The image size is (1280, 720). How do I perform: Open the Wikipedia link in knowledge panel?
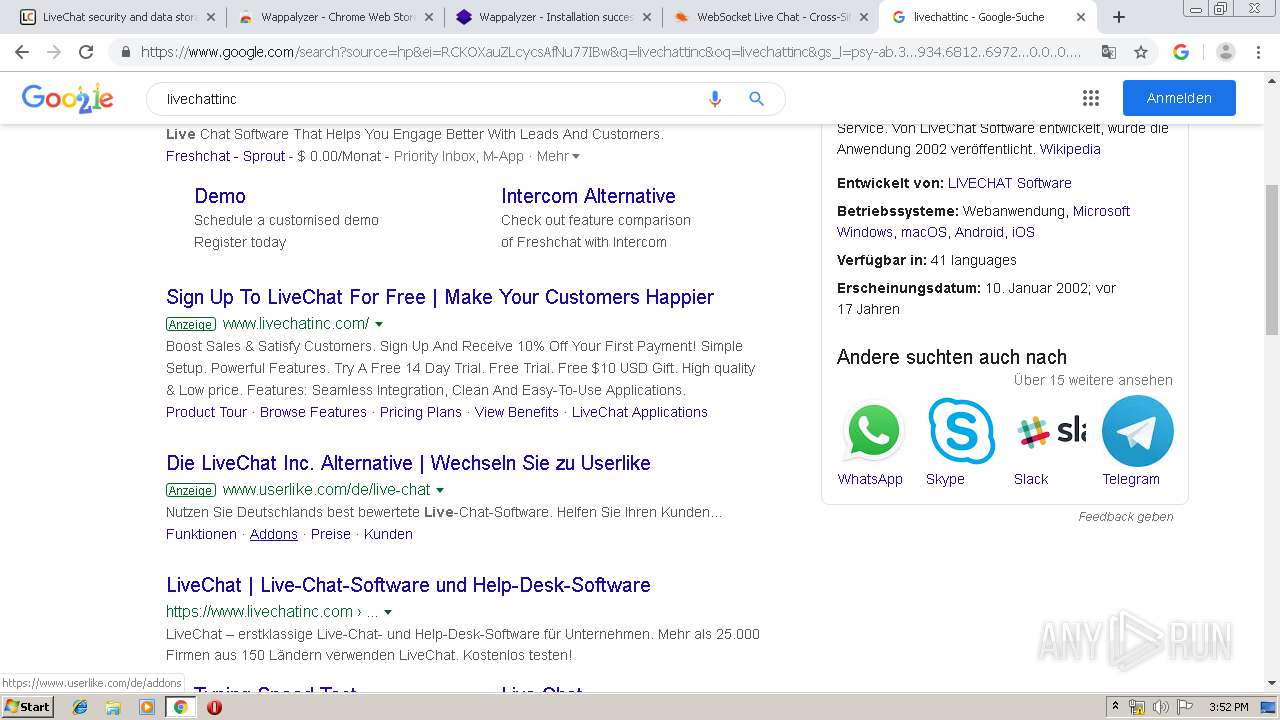[x=1070, y=149]
